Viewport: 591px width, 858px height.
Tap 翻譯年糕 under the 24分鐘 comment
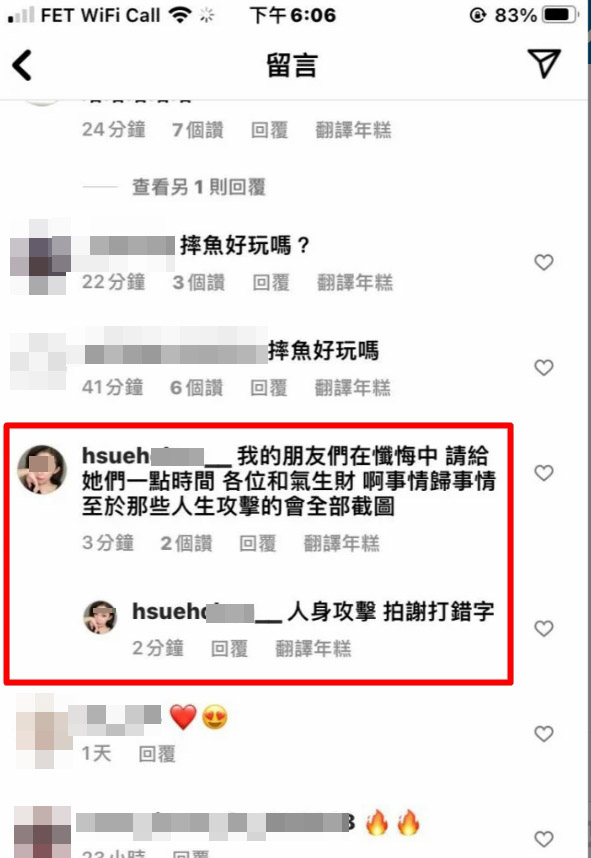point(353,130)
